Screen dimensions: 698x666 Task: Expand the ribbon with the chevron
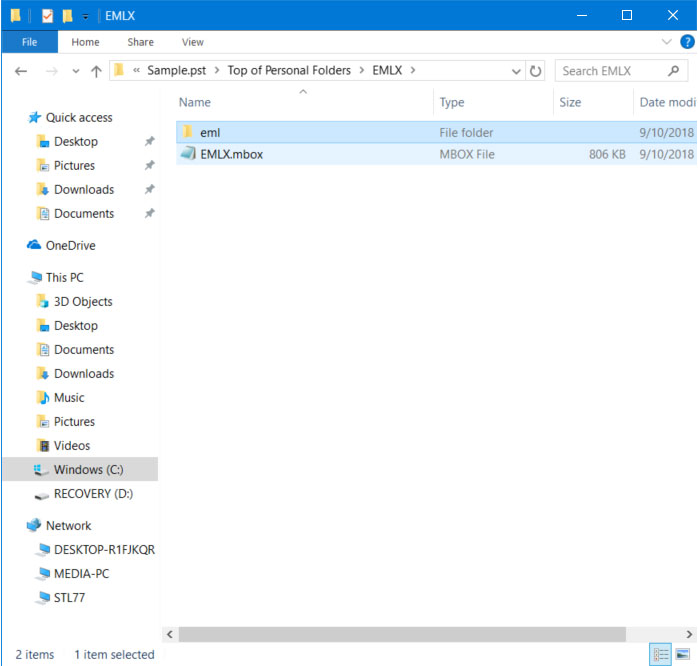pos(666,42)
